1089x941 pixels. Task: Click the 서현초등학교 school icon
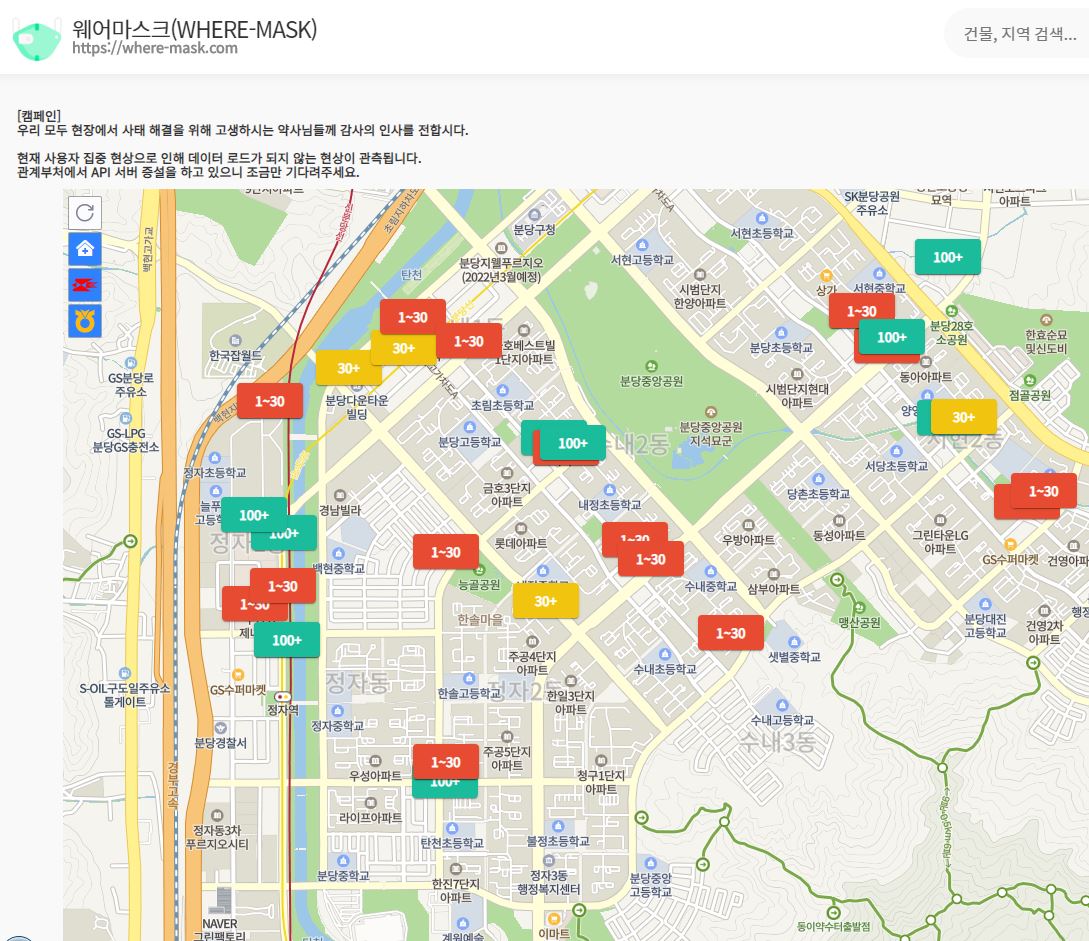[x=761, y=218]
